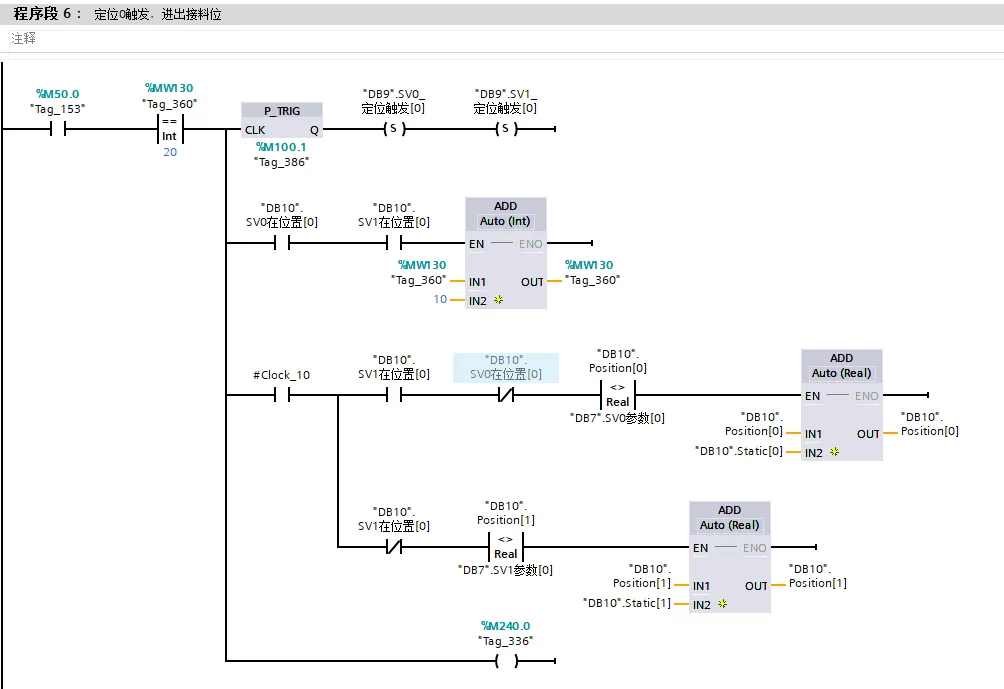This screenshot has width=1004, height=689.
Task: Click the ENO output of ADD Int
Action: 530,244
